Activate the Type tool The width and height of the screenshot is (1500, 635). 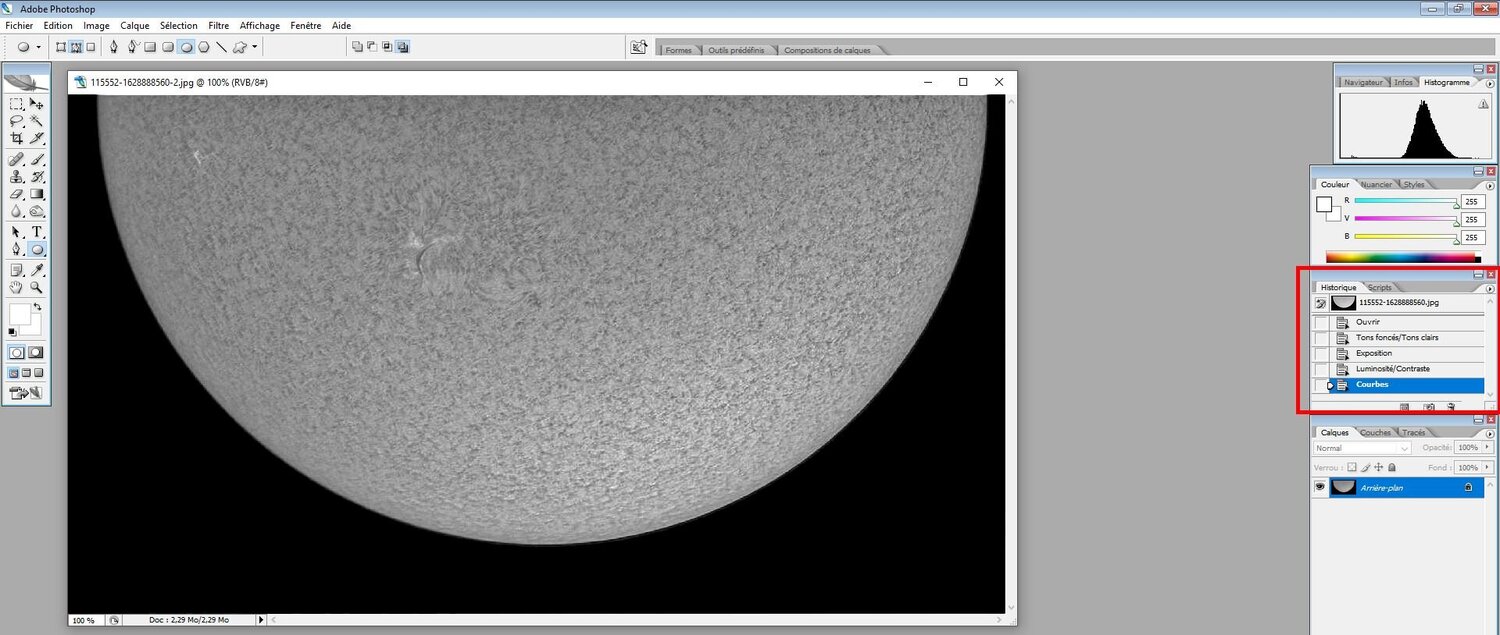(37, 232)
